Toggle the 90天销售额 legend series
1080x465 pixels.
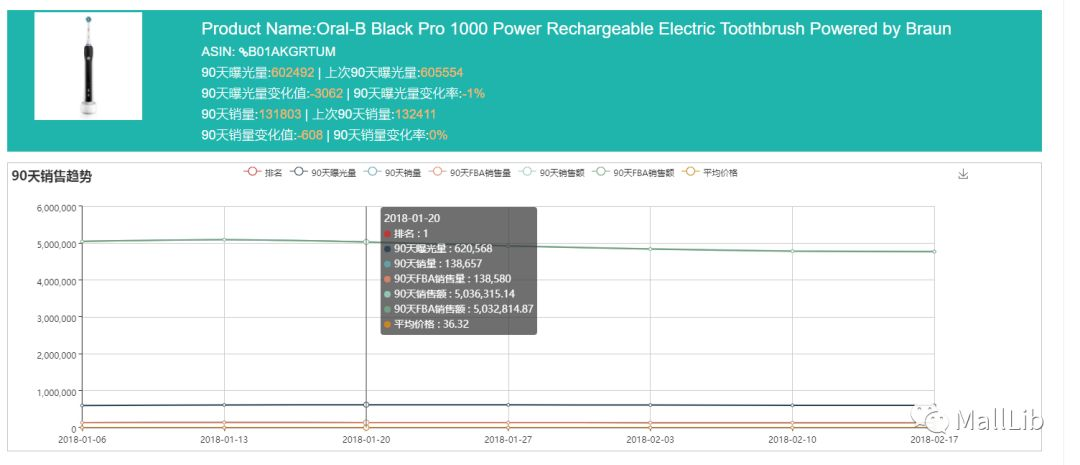[552, 173]
